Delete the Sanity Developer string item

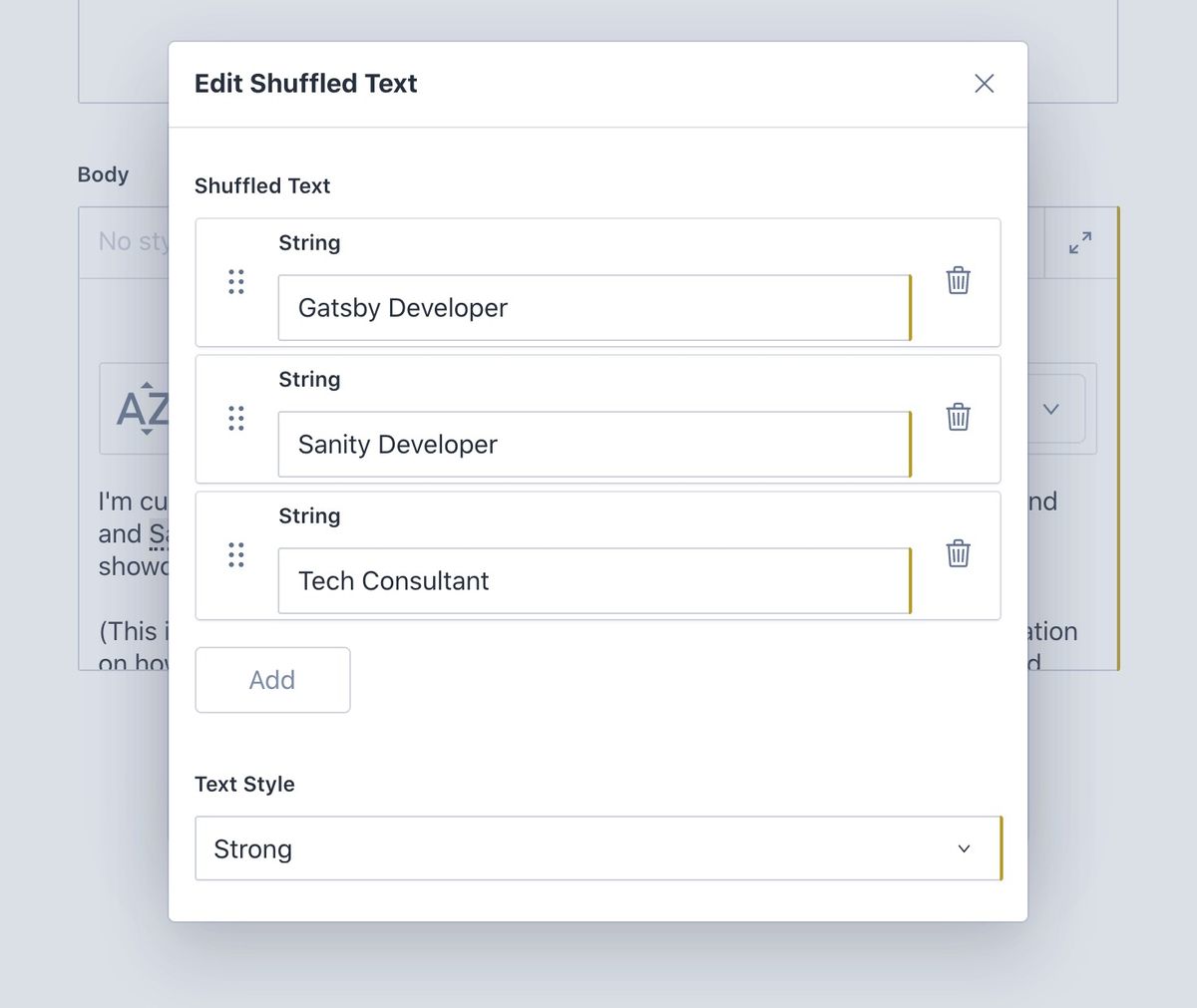pos(958,417)
